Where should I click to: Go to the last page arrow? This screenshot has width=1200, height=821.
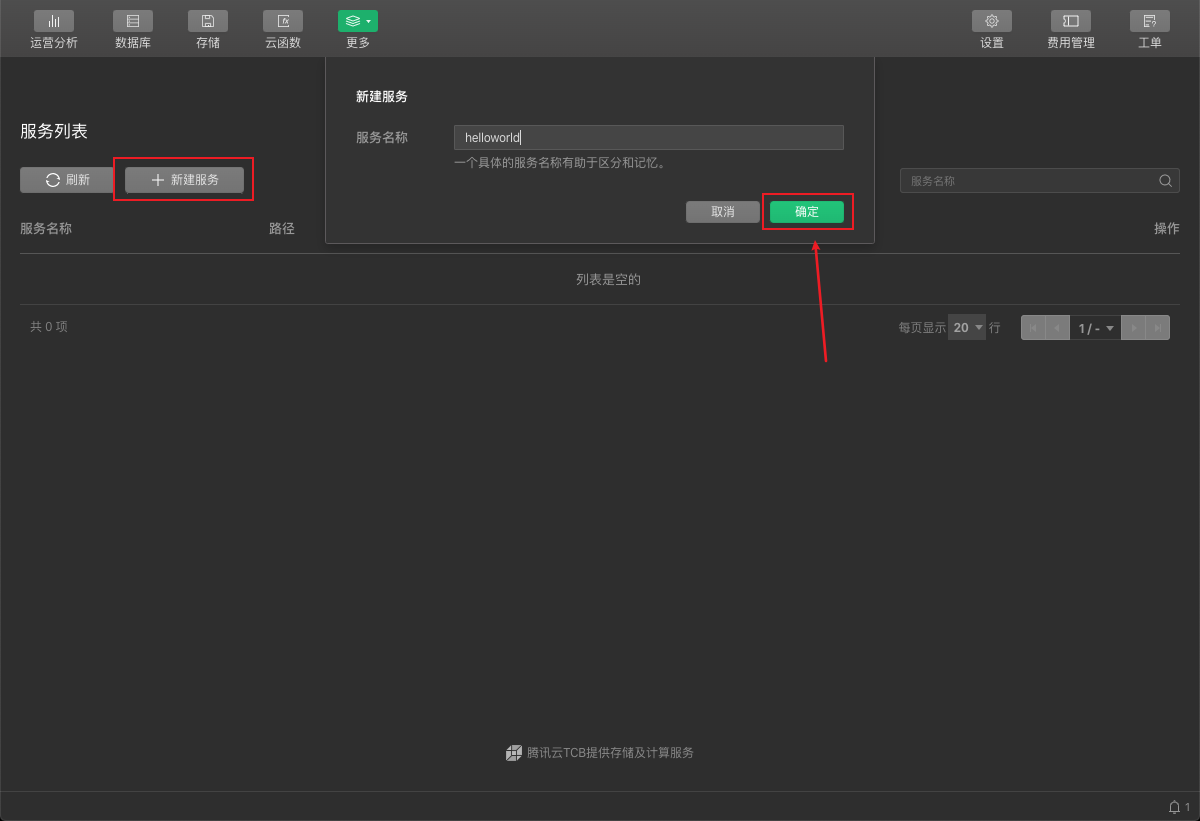(x=1157, y=328)
